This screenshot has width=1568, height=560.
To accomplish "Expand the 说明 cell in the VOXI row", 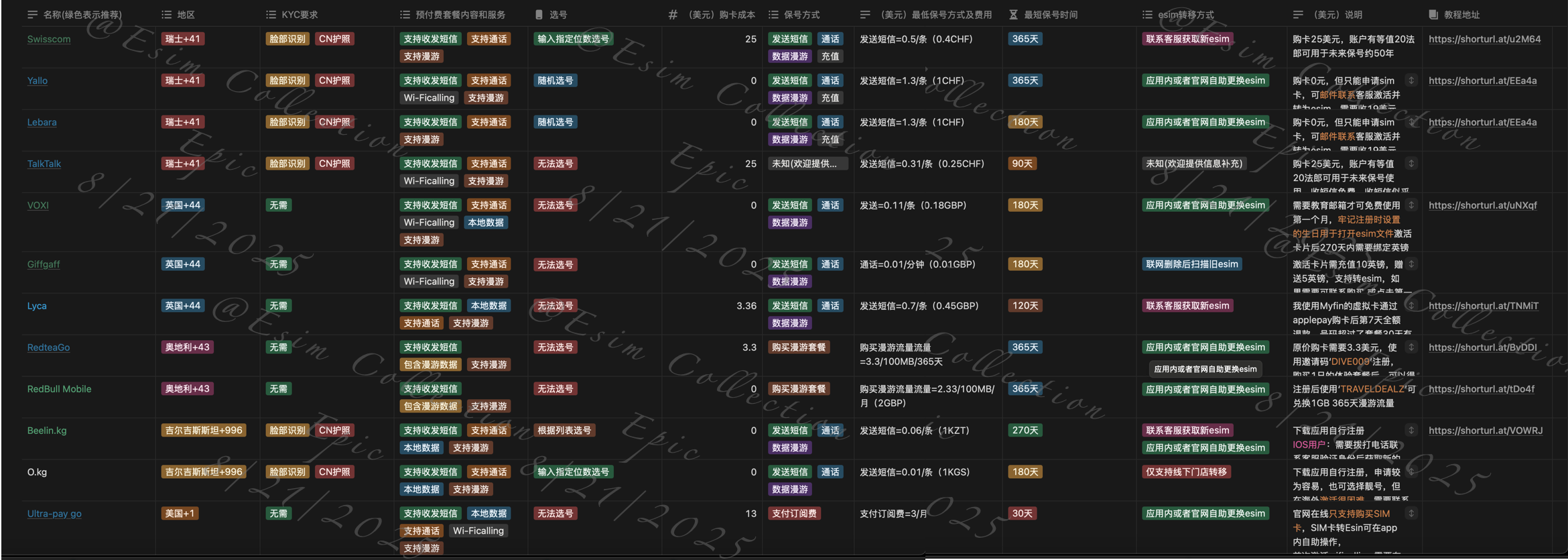I will pos(1411,205).
